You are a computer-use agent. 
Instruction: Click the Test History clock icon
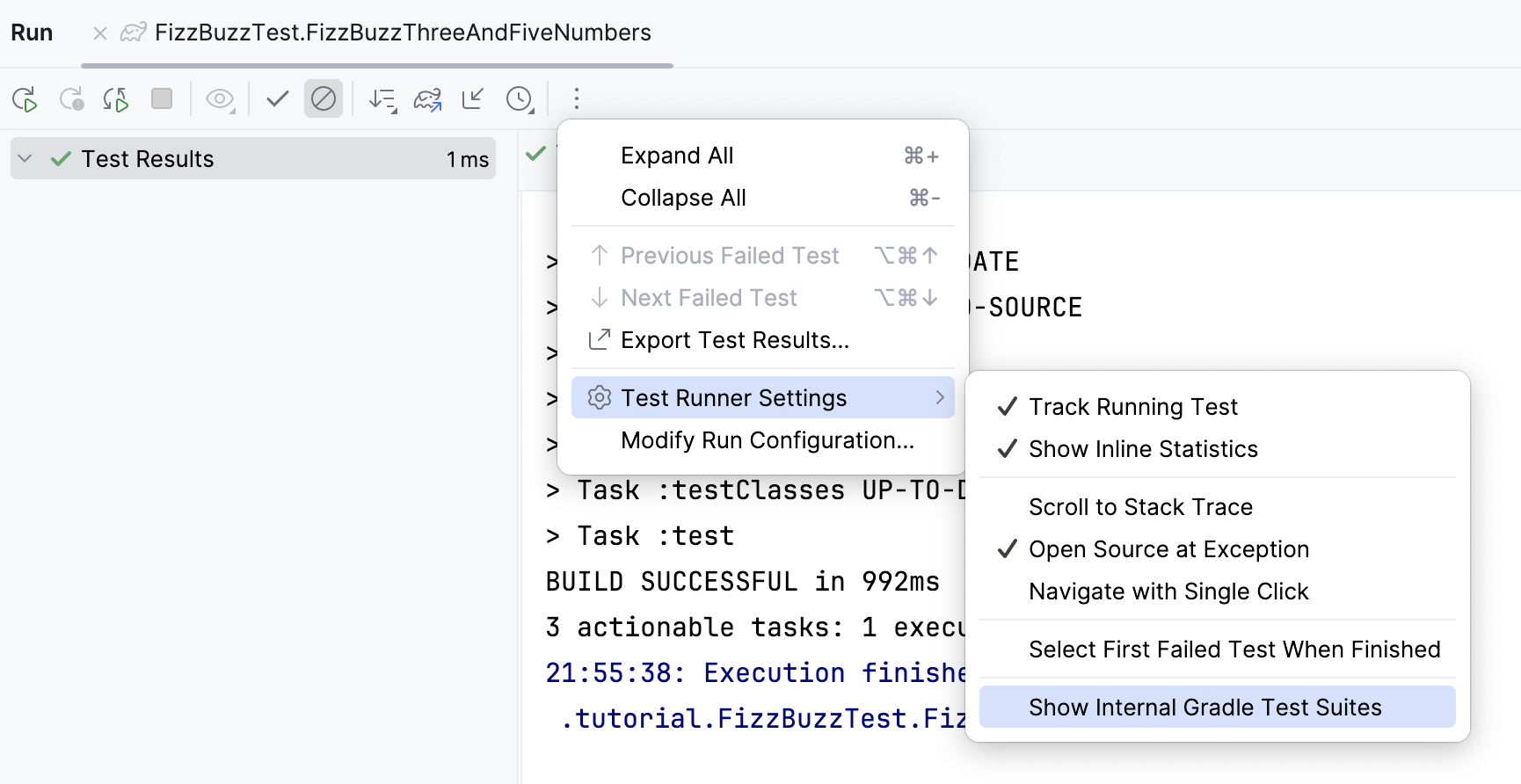tap(520, 99)
